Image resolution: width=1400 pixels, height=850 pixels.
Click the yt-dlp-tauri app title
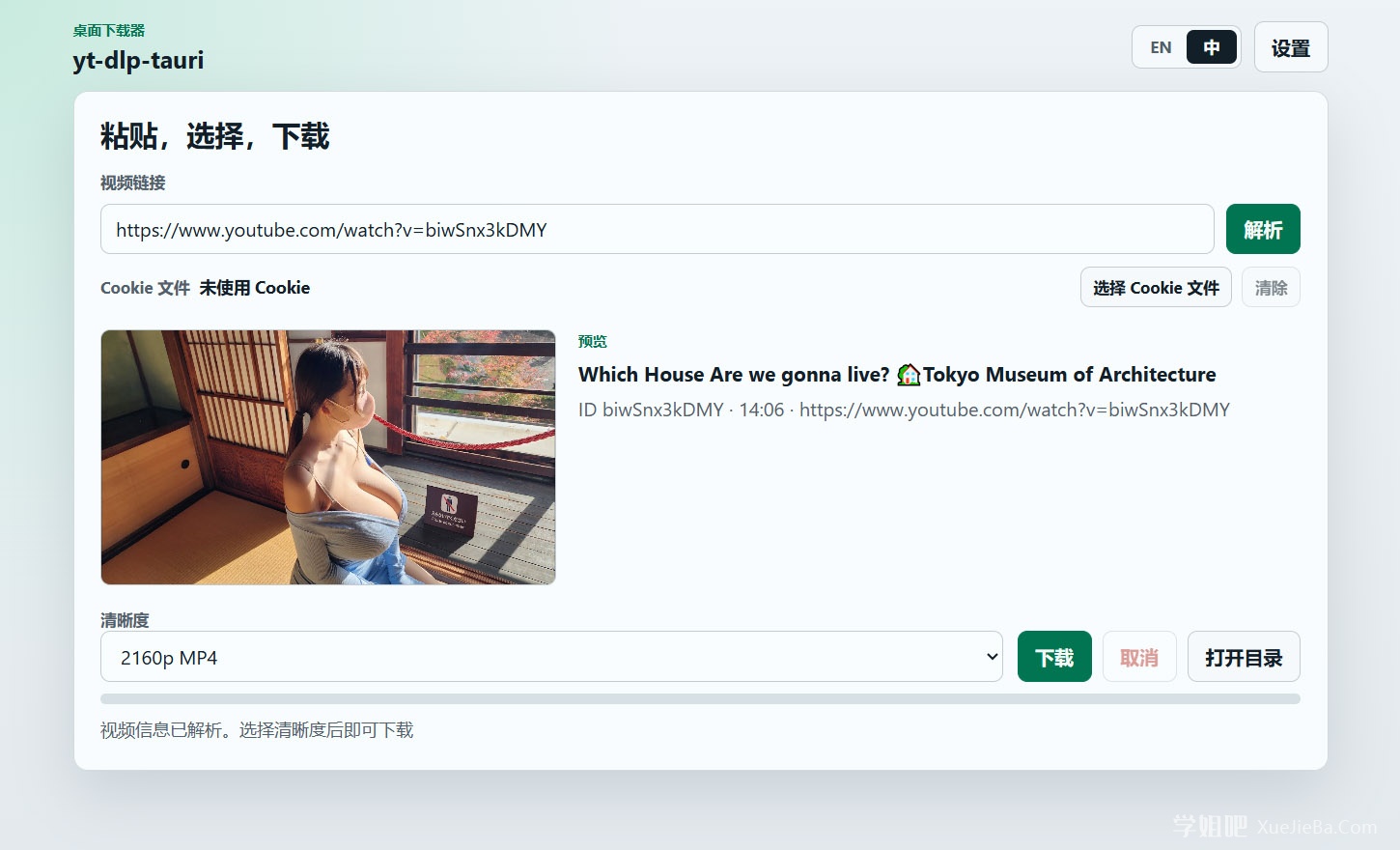138,60
